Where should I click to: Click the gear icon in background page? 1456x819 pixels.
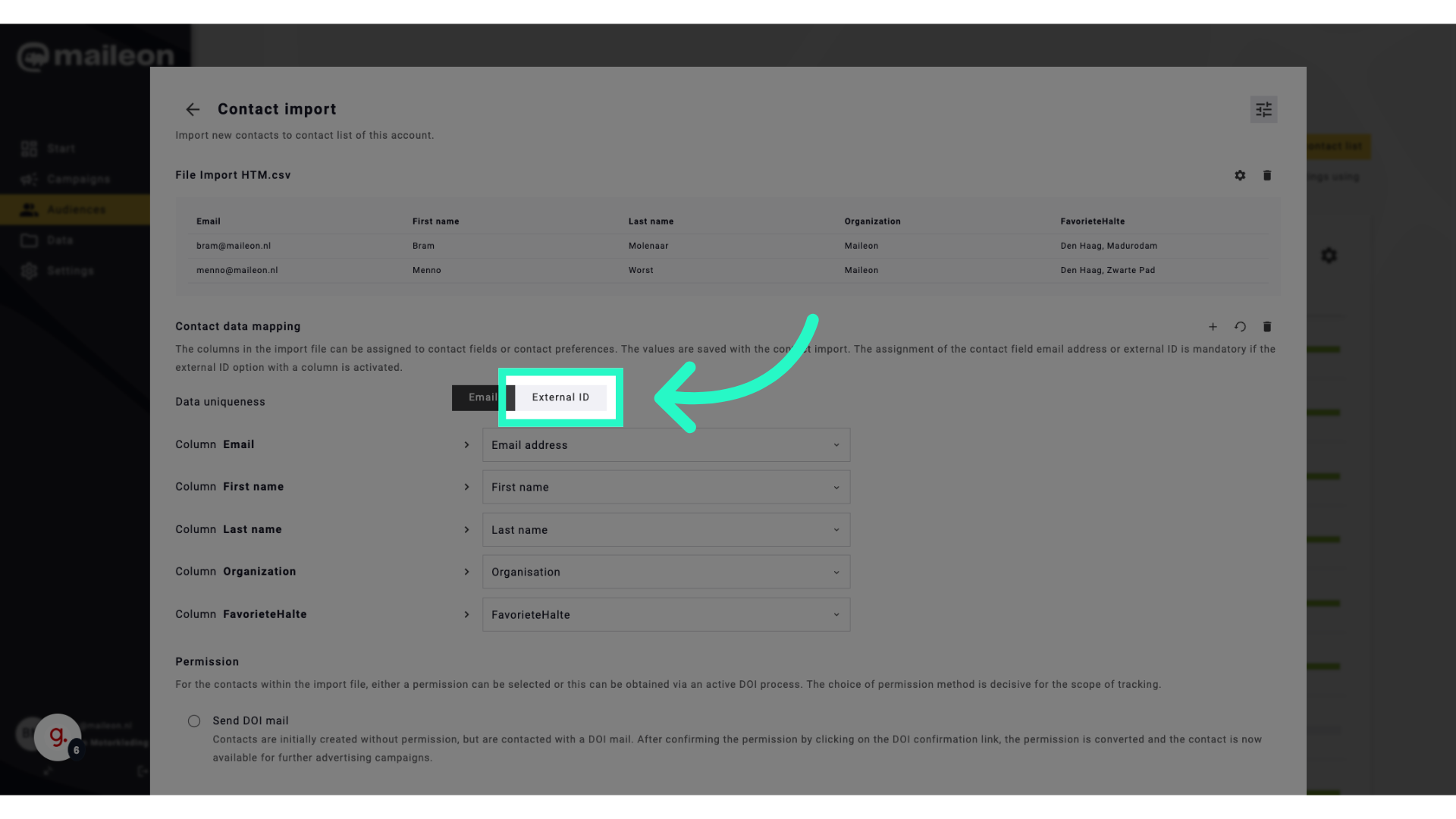pyautogui.click(x=1329, y=256)
